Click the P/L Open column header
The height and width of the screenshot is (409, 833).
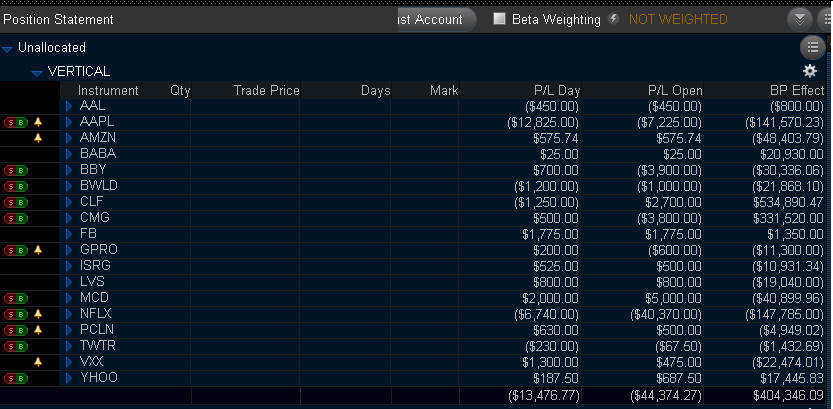coord(675,90)
